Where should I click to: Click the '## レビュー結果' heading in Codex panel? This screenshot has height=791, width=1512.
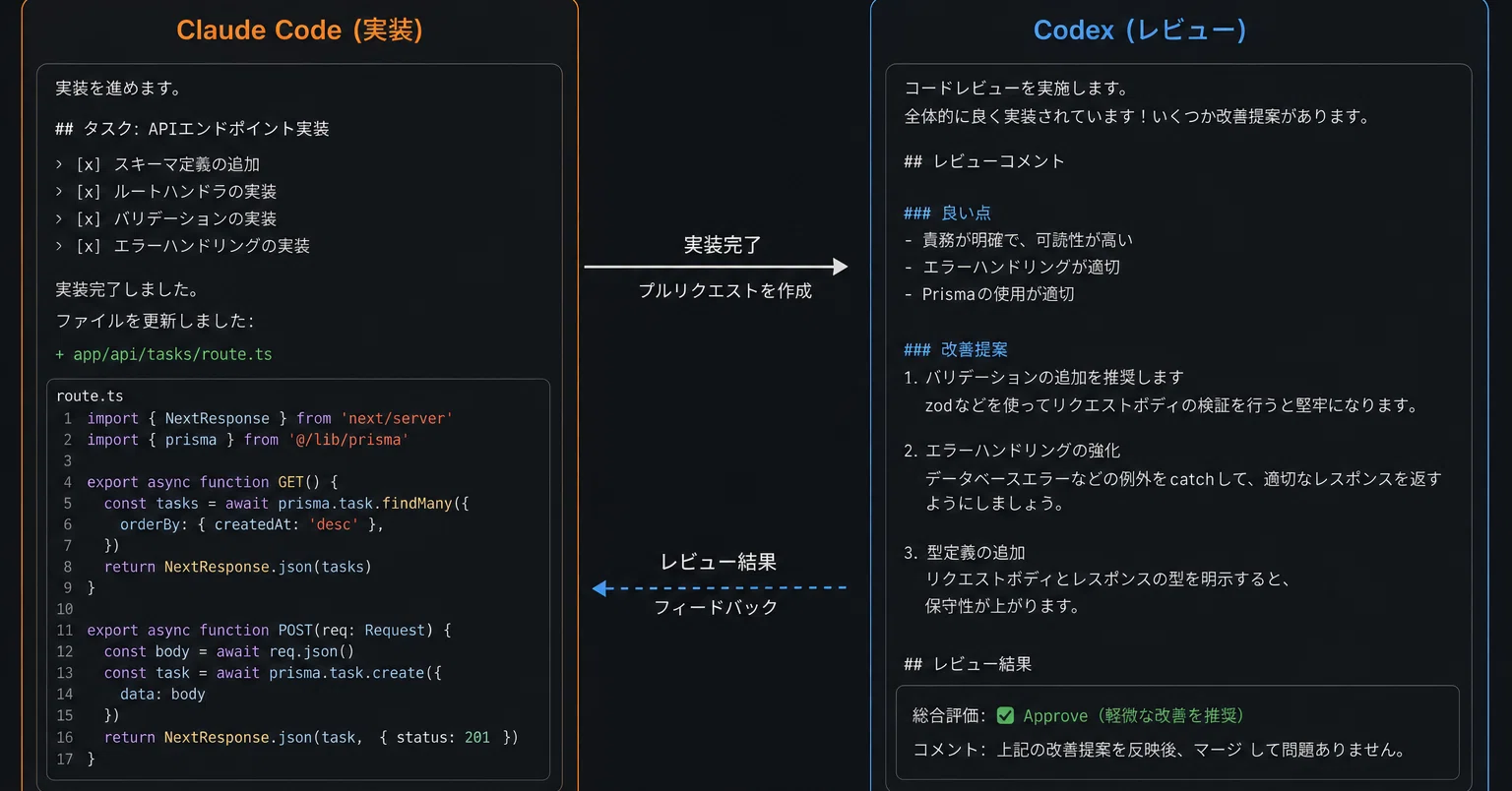tap(968, 664)
